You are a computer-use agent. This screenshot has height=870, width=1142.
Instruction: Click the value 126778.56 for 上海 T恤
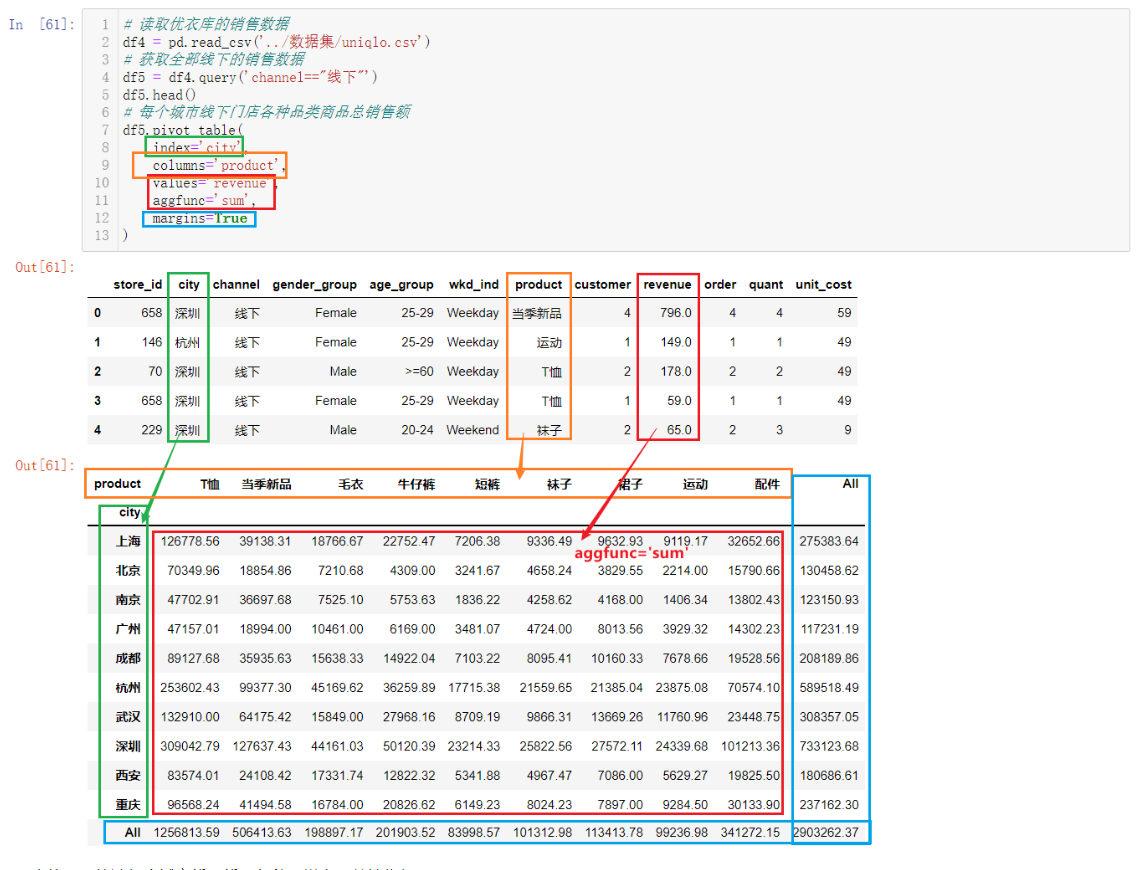(190, 542)
